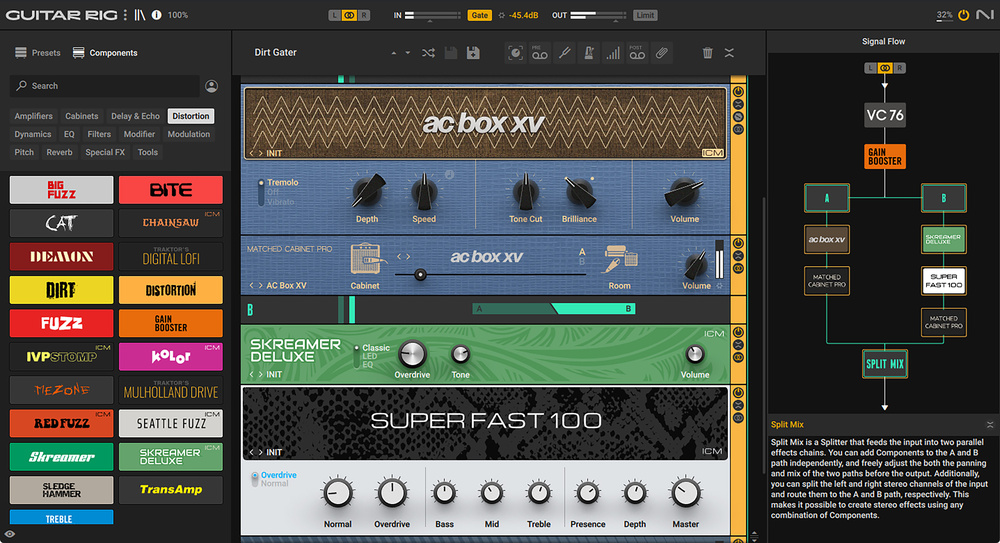The width and height of the screenshot is (1000, 543).
Task: Save preset as new copy
Action: click(x=473, y=53)
